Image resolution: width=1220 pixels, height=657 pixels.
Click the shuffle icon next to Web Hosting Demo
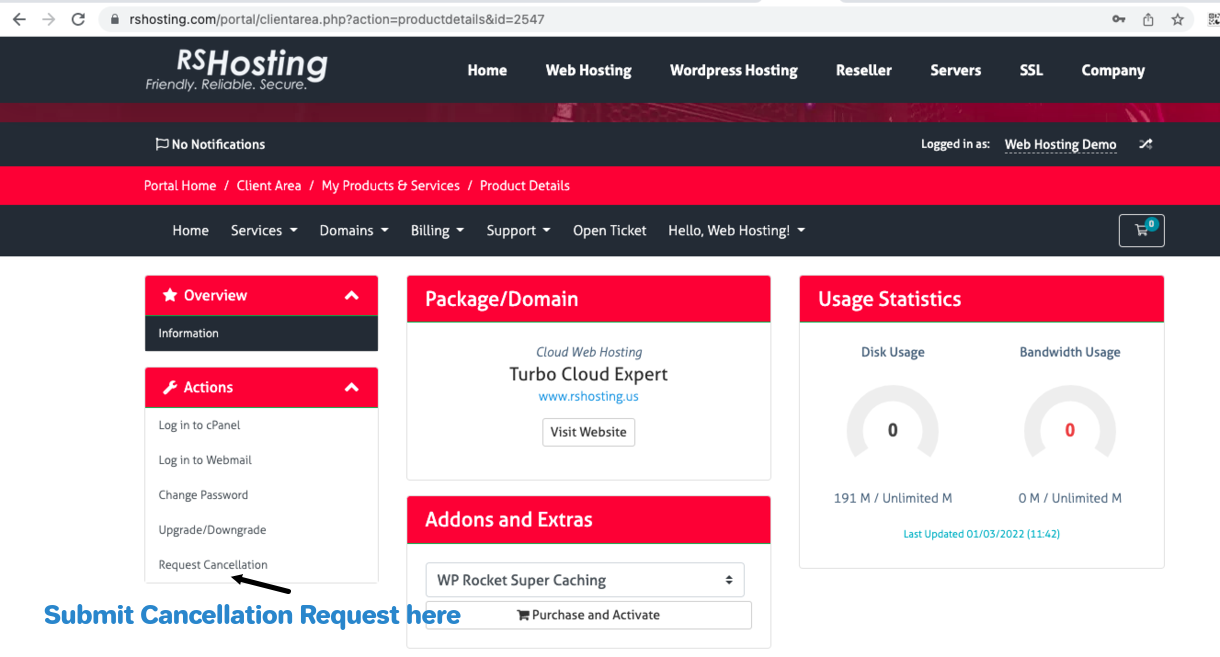[x=1146, y=144]
